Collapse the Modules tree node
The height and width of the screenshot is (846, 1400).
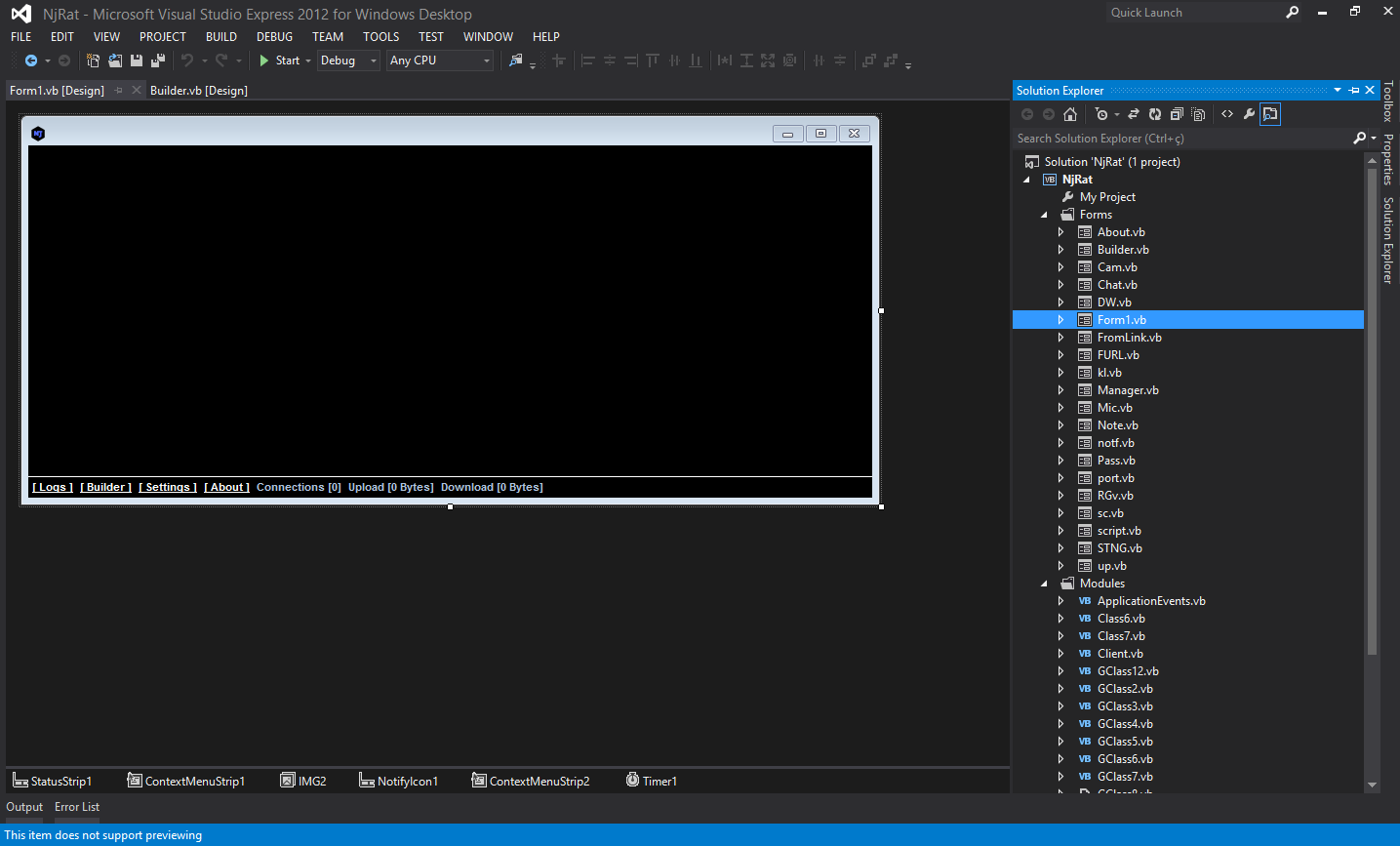[x=1043, y=583]
